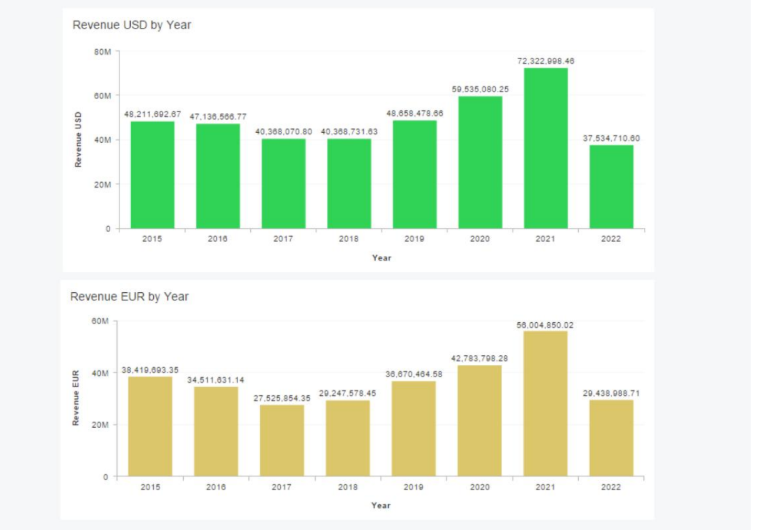Select the 2016 green bar in USD chart
The image size is (763, 530).
click(x=218, y=176)
